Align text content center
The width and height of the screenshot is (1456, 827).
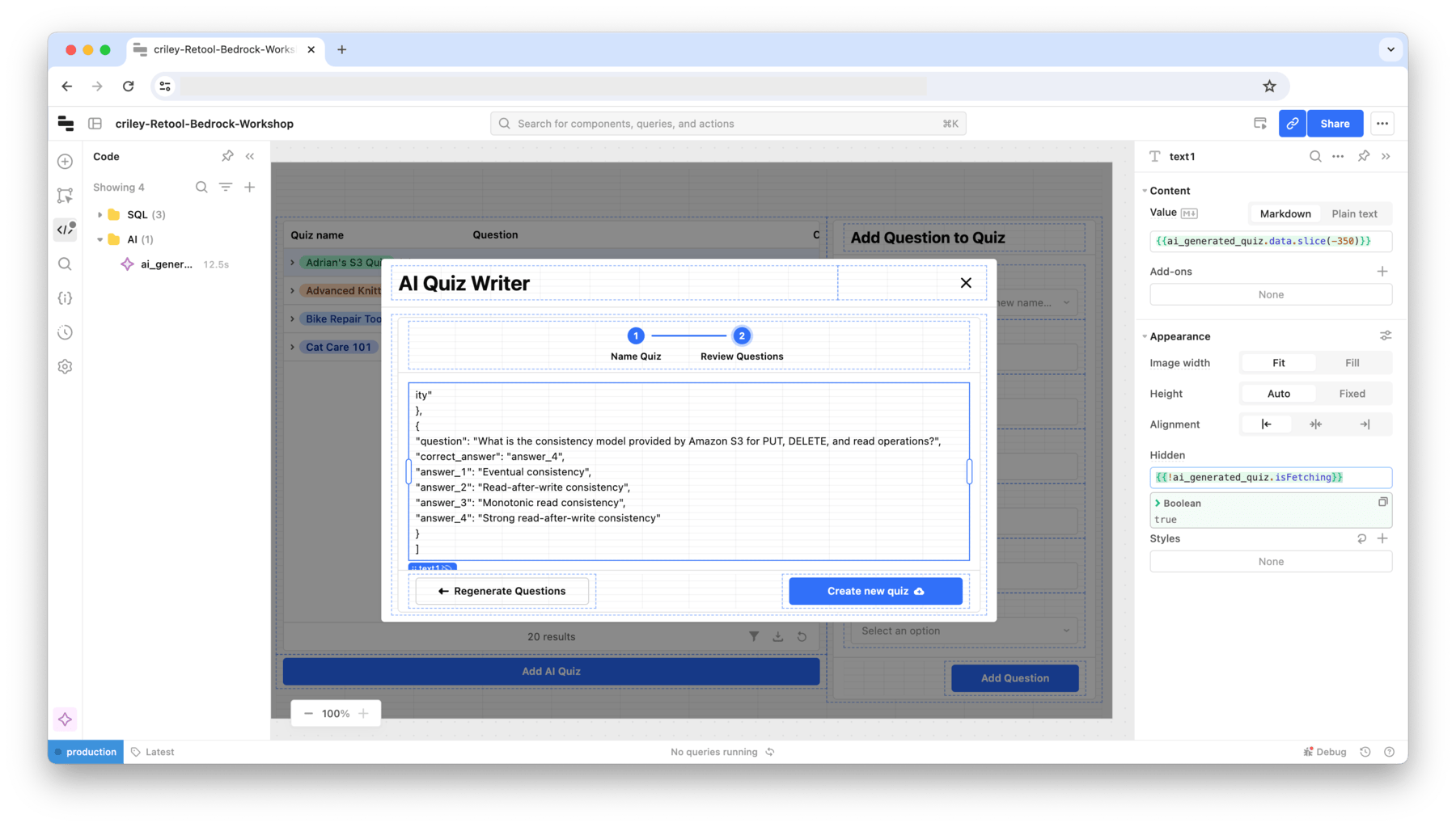pos(1315,424)
